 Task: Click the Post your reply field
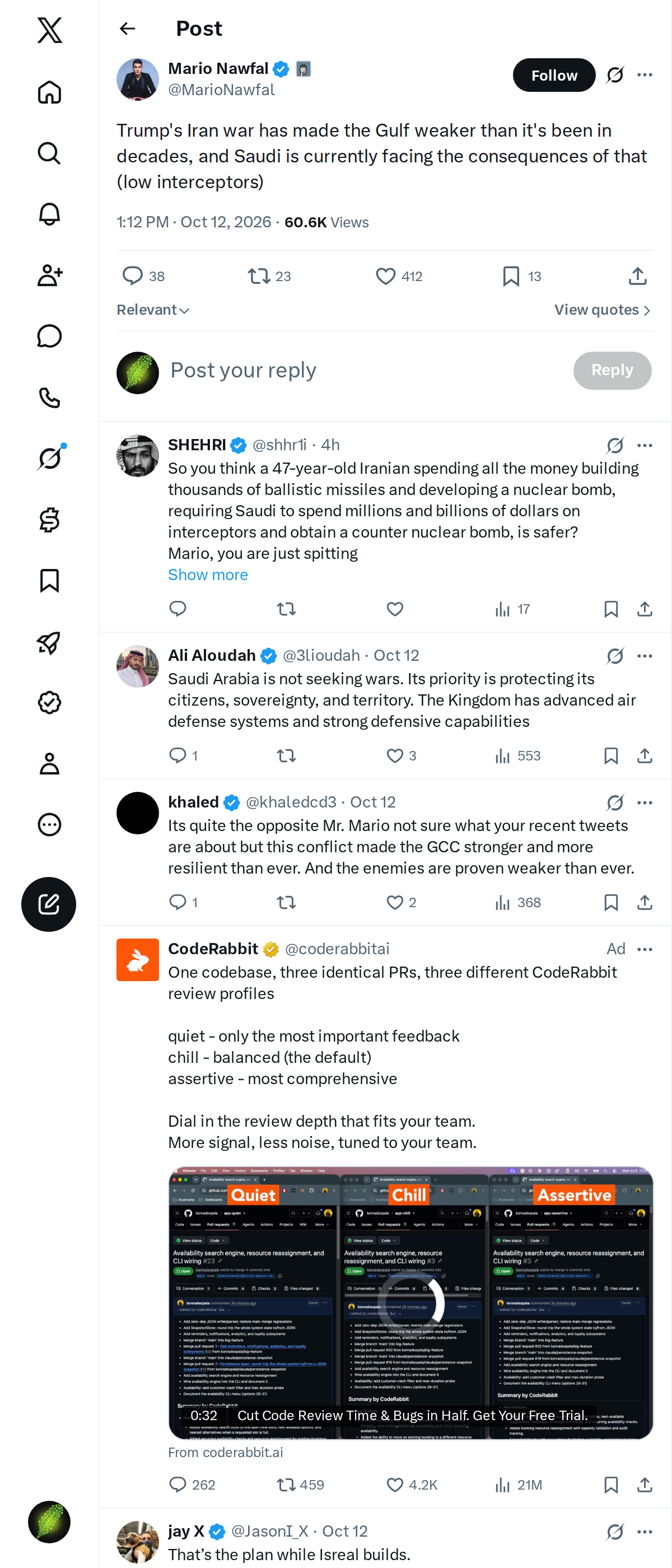tap(365, 370)
